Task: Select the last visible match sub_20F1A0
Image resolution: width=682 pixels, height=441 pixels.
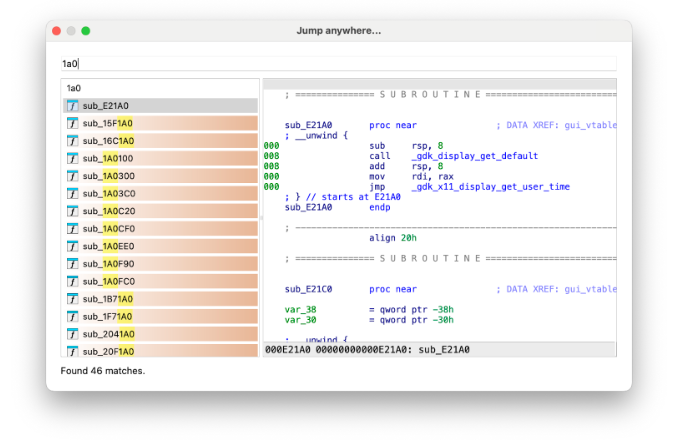Action: pyautogui.click(x=160, y=351)
